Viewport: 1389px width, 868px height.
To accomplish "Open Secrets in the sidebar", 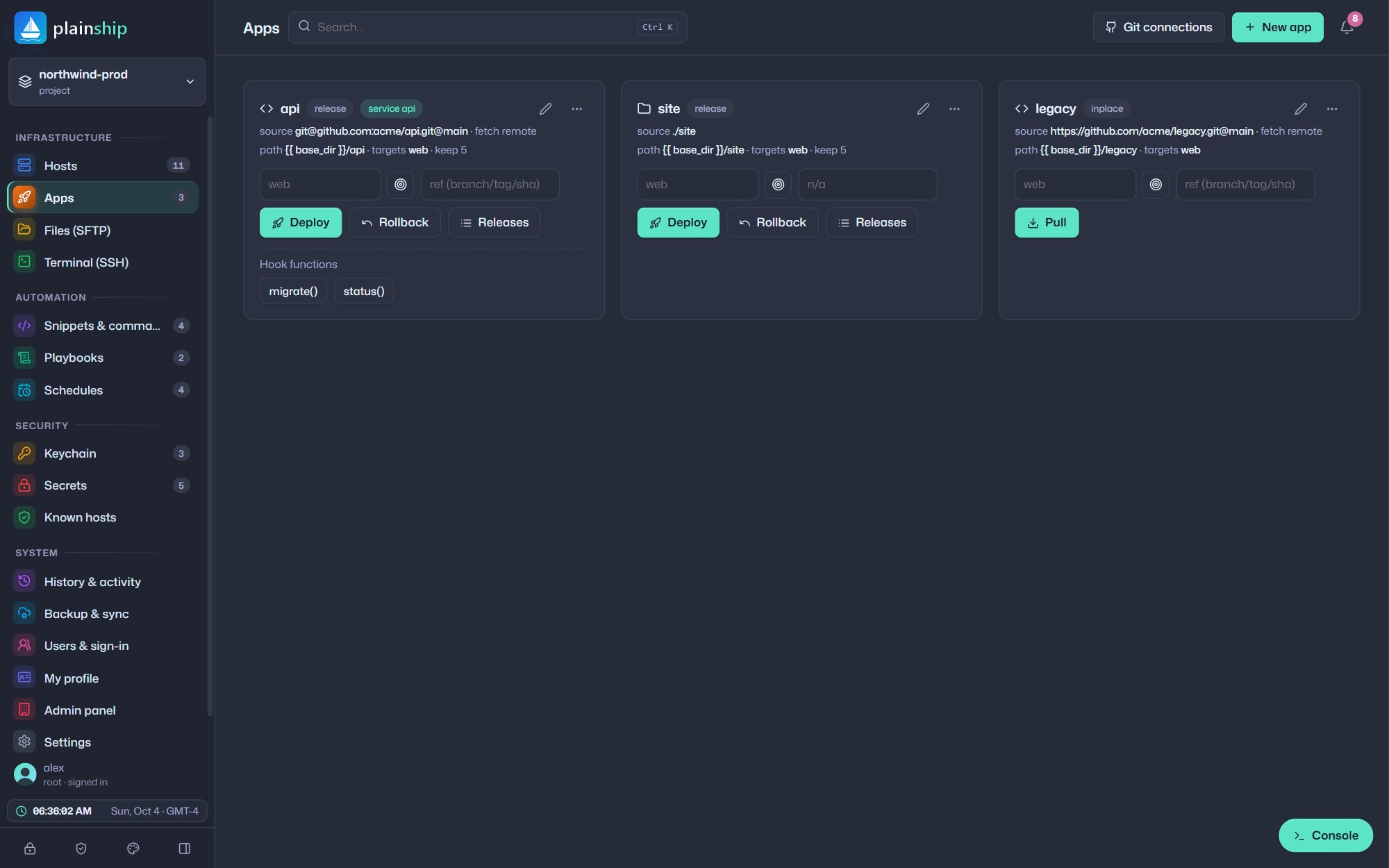I will pos(103,485).
